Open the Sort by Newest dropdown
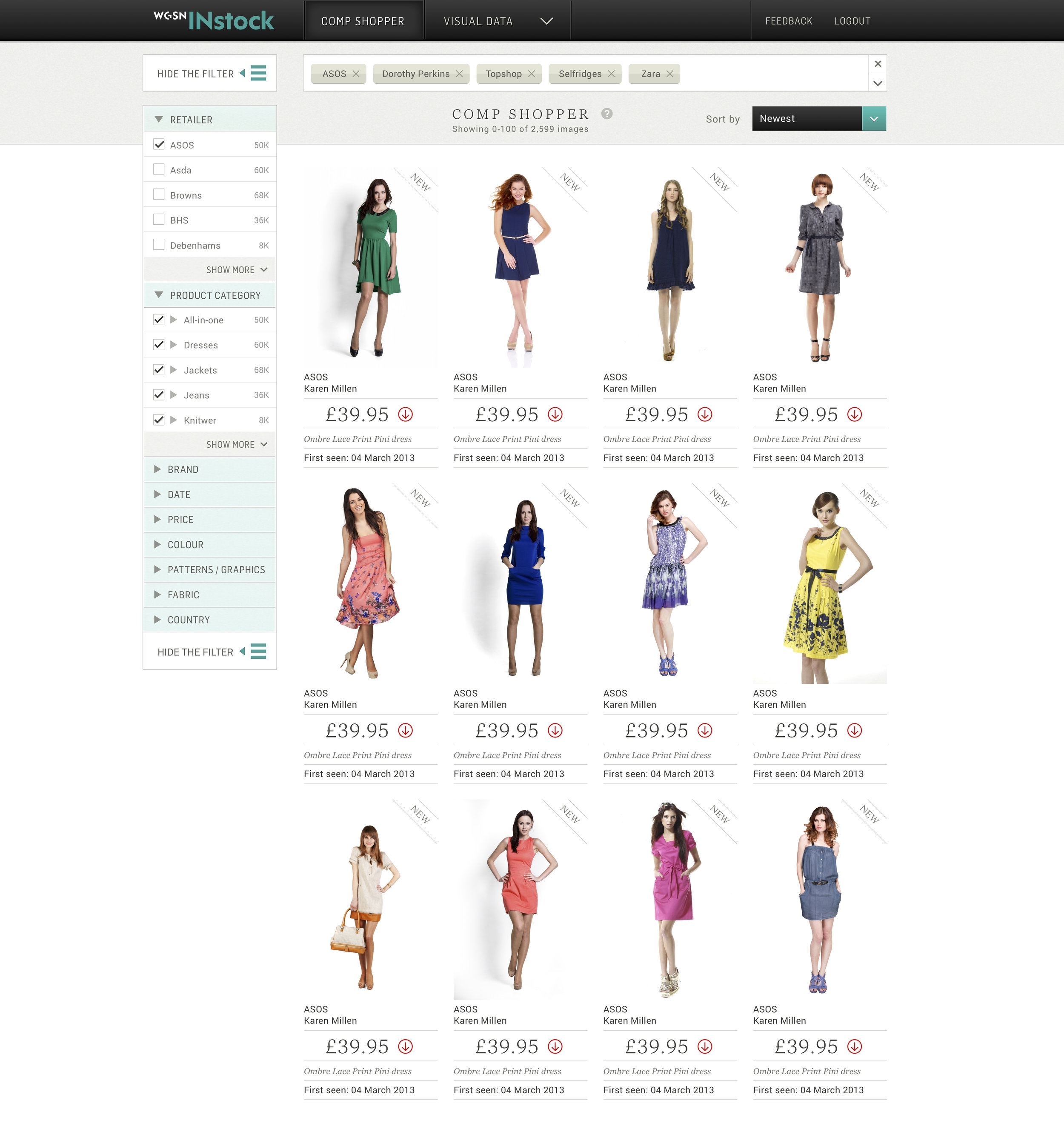This screenshot has width=1064, height=1123. click(819, 119)
